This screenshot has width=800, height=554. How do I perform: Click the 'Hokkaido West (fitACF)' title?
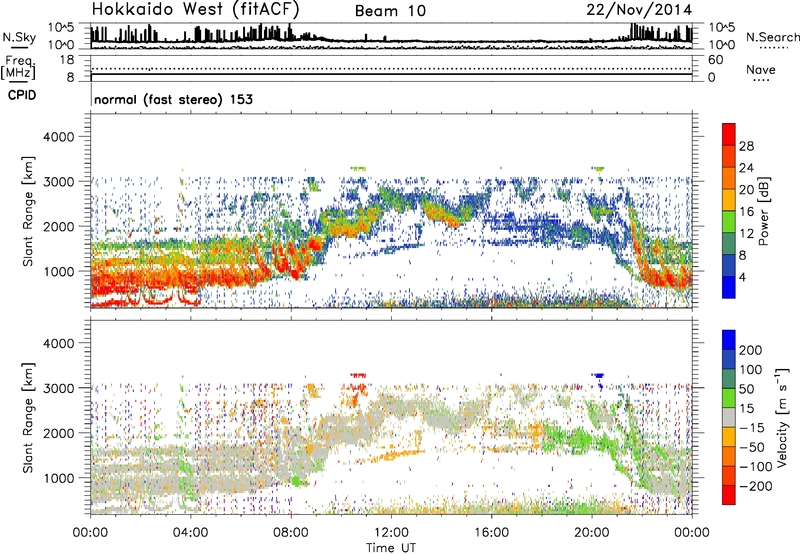point(195,9)
